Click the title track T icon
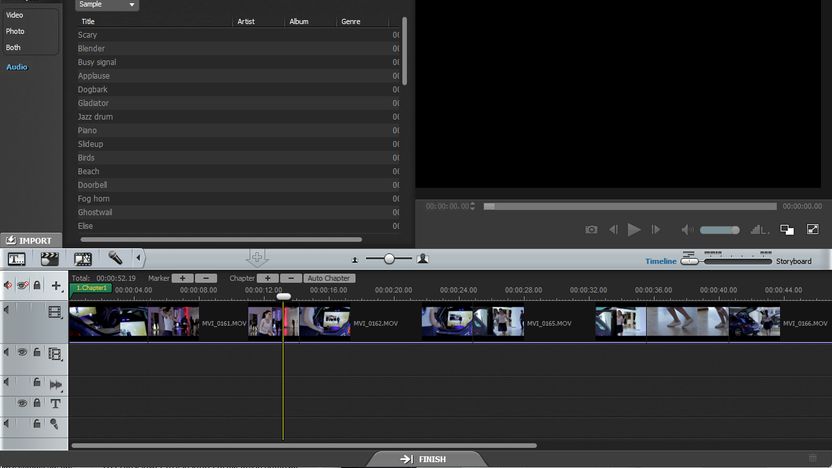 pyautogui.click(x=55, y=404)
